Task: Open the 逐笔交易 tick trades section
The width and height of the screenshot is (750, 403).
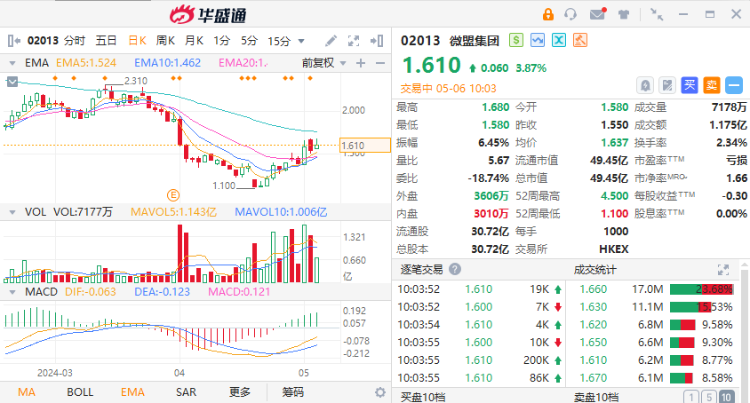Action: click(x=421, y=270)
